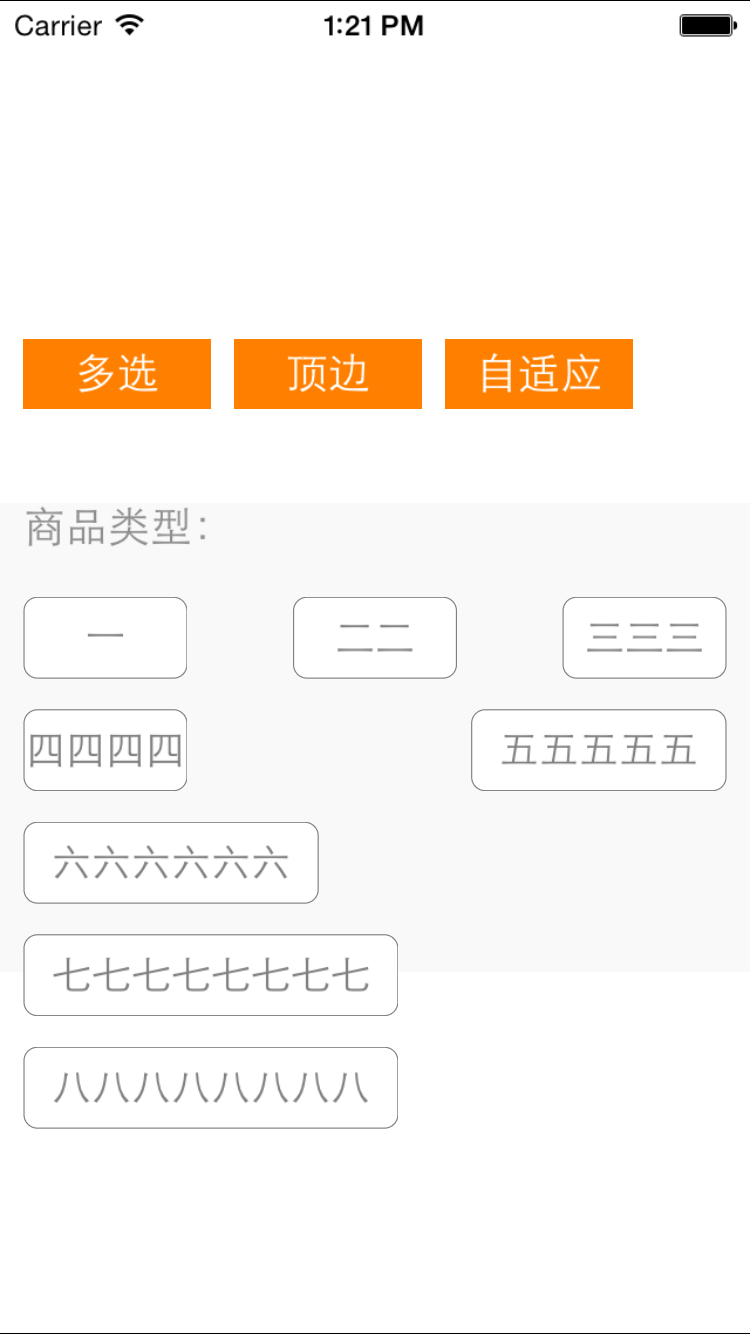Toggle the 一 tag
Viewport: 750px width, 1334px height.
coord(105,638)
